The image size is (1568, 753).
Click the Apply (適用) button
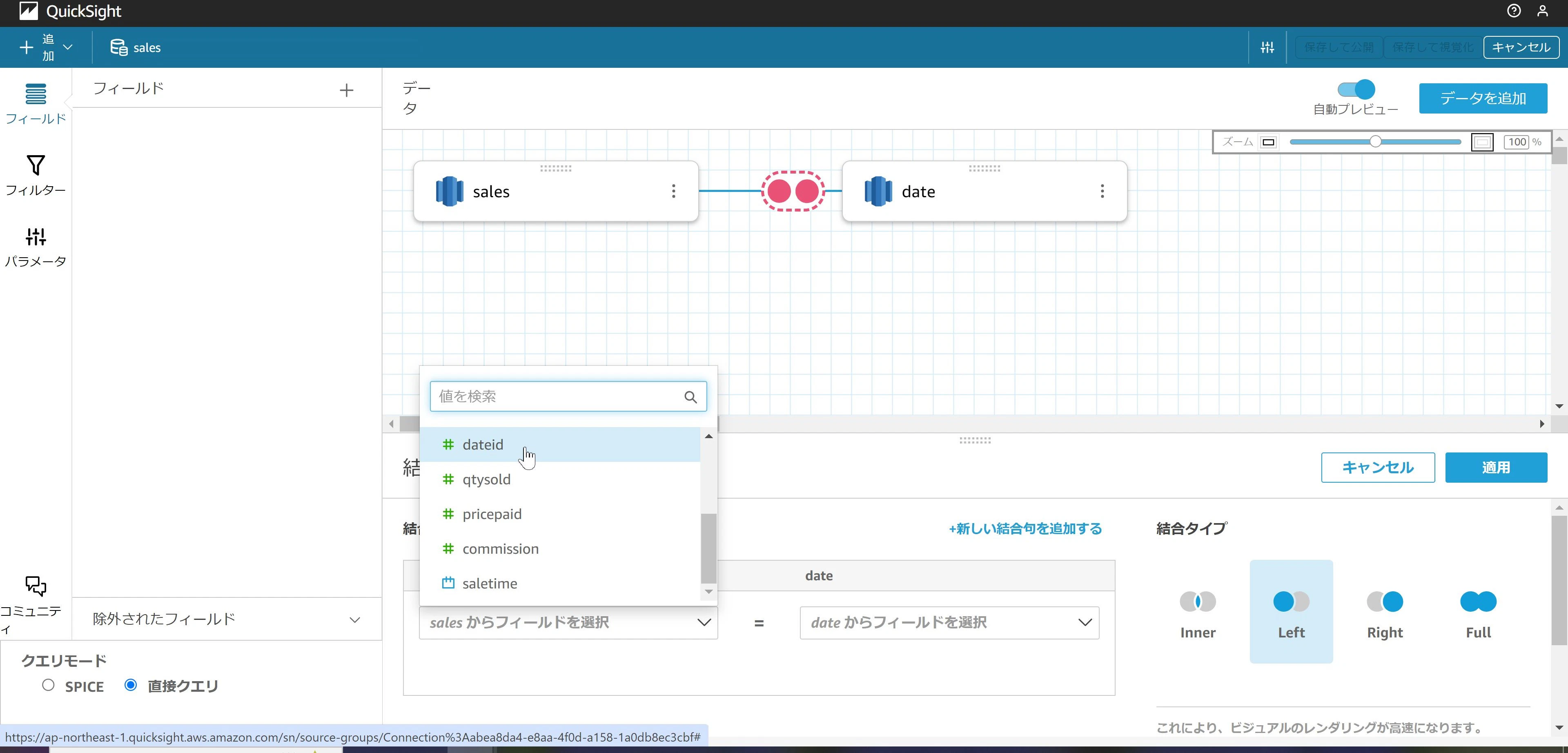1496,468
